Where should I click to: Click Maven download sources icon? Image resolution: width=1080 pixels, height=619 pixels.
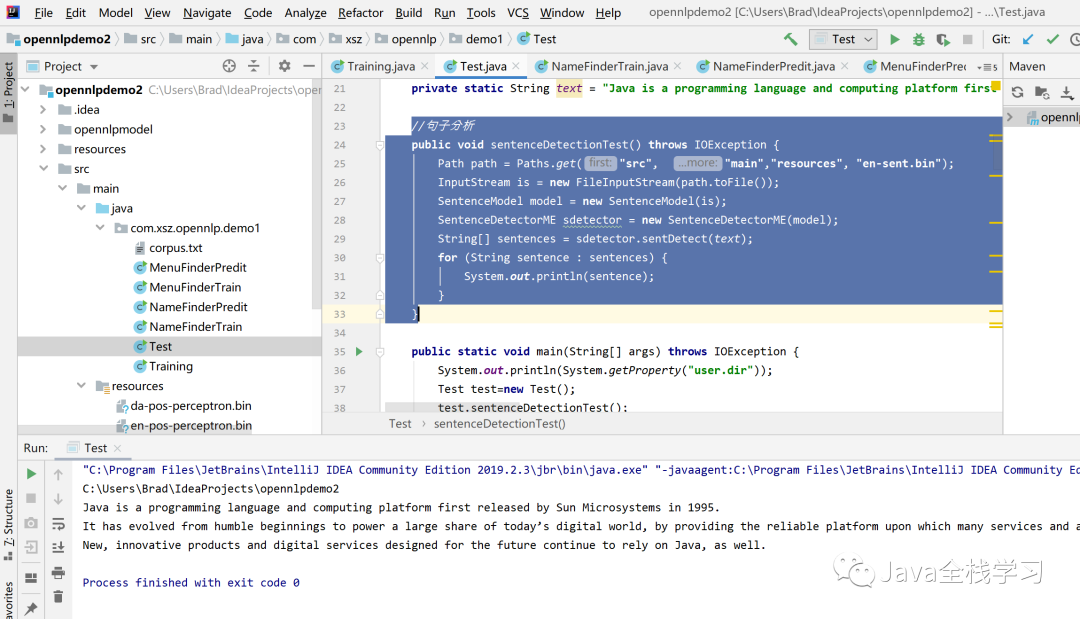pyautogui.click(x=1067, y=92)
